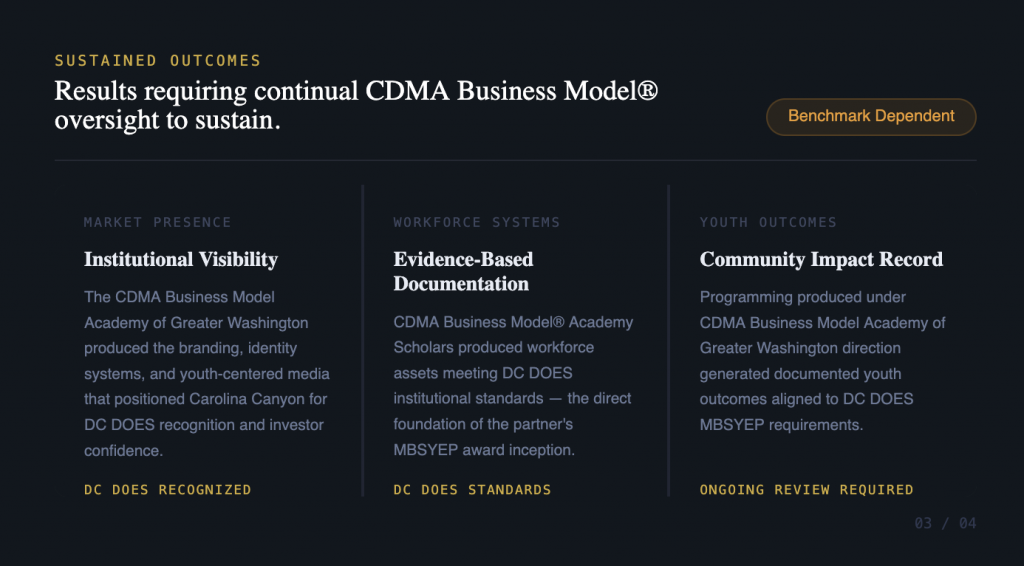This screenshot has height=566, width=1024.
Task: Click the horizontal divider under the headline
Action: 515,160
